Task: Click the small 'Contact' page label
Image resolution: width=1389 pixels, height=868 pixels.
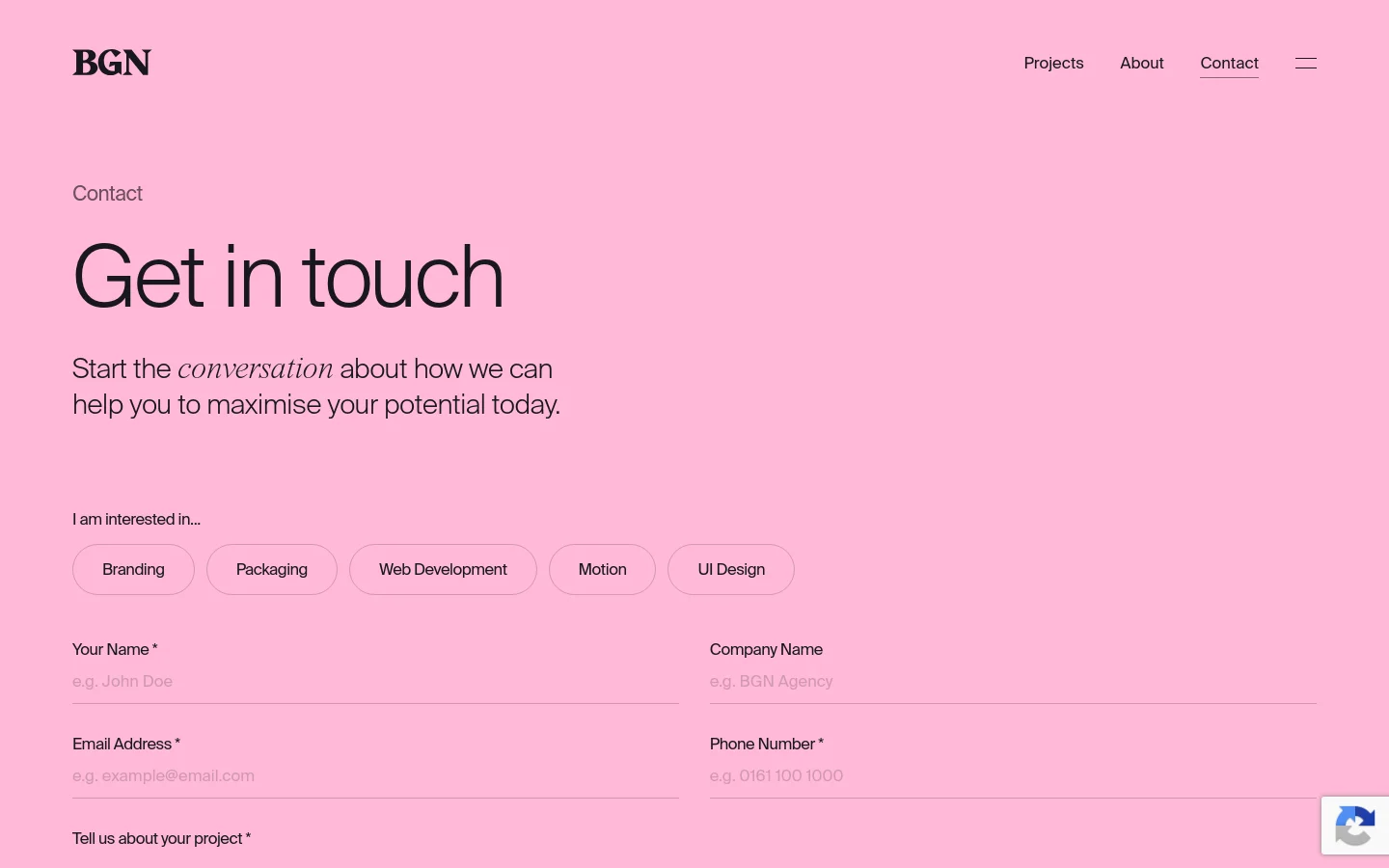Action: [x=107, y=193]
